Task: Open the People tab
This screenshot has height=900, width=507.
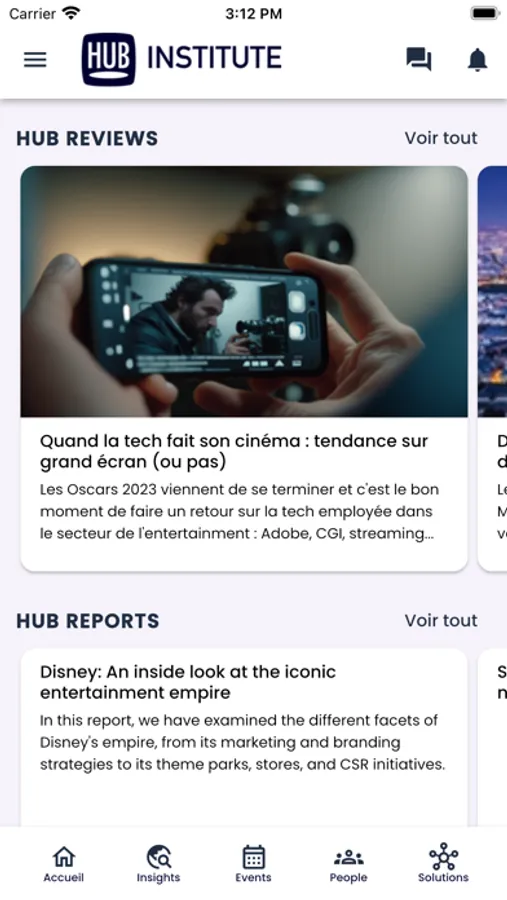Action: [349, 864]
